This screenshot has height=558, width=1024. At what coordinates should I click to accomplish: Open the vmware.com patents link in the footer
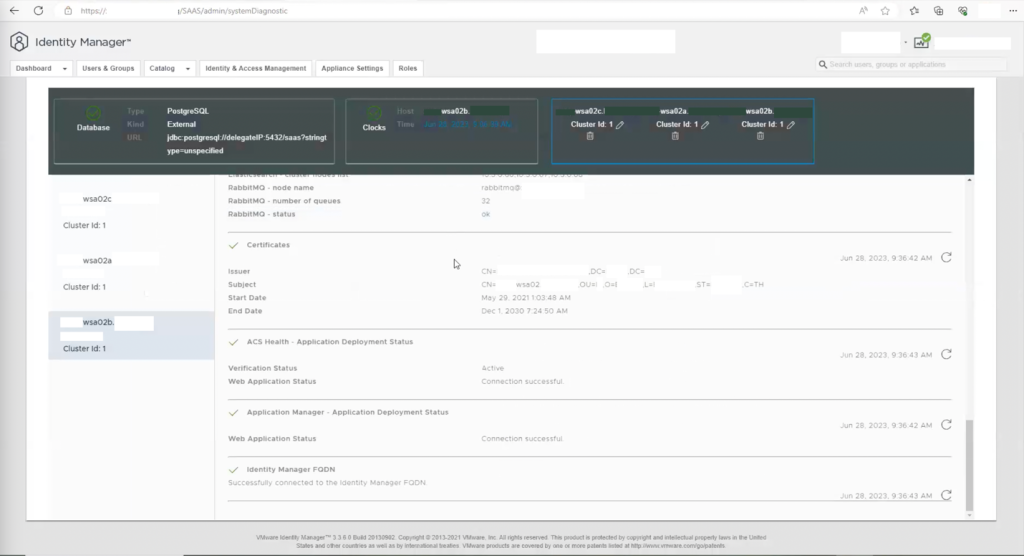point(677,546)
